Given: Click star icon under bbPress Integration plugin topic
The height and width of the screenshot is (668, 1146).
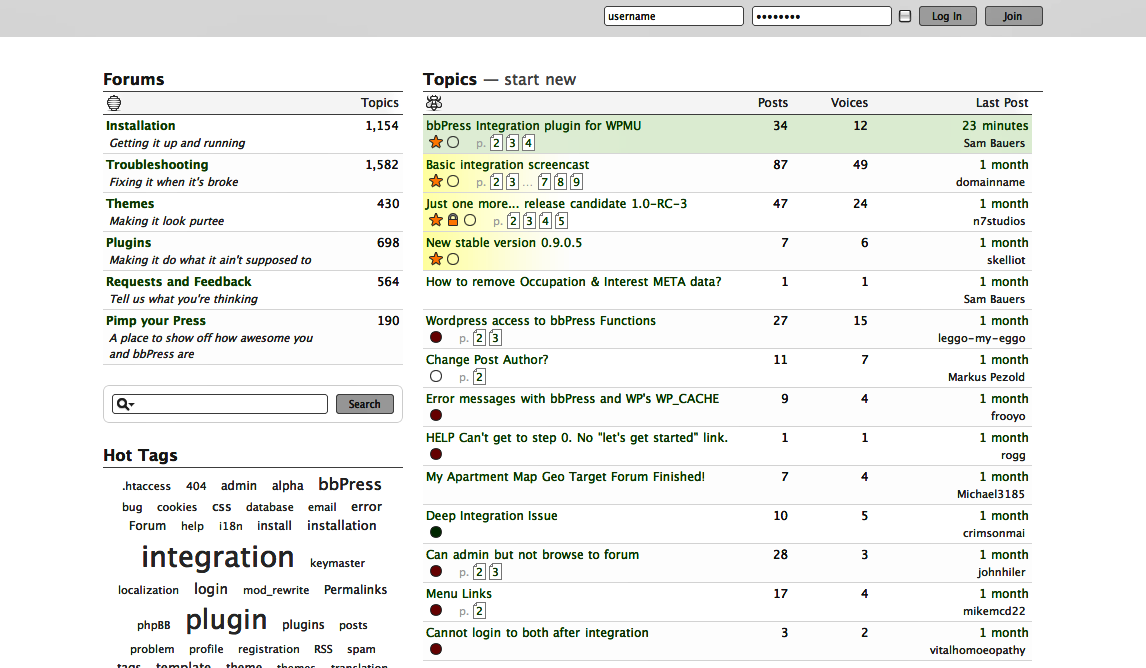Looking at the screenshot, I should click(436, 143).
